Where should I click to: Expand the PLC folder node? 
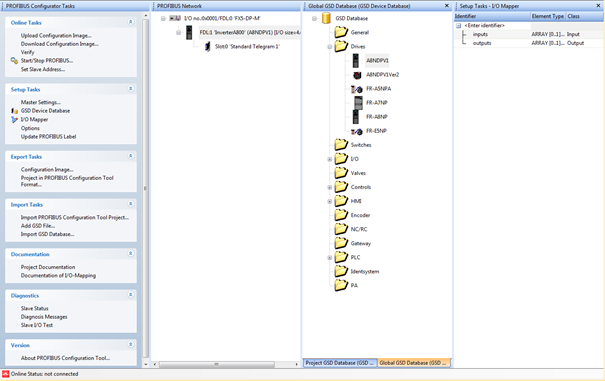click(x=330, y=257)
